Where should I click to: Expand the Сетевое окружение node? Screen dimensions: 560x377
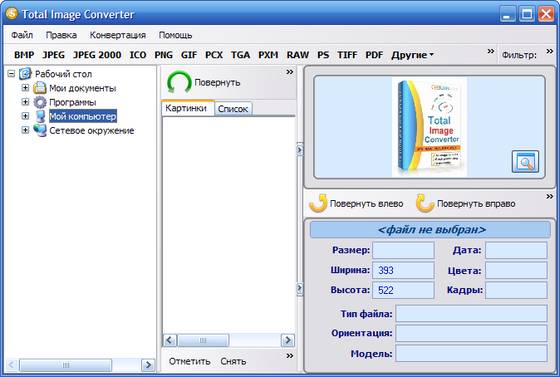[x=25, y=130]
